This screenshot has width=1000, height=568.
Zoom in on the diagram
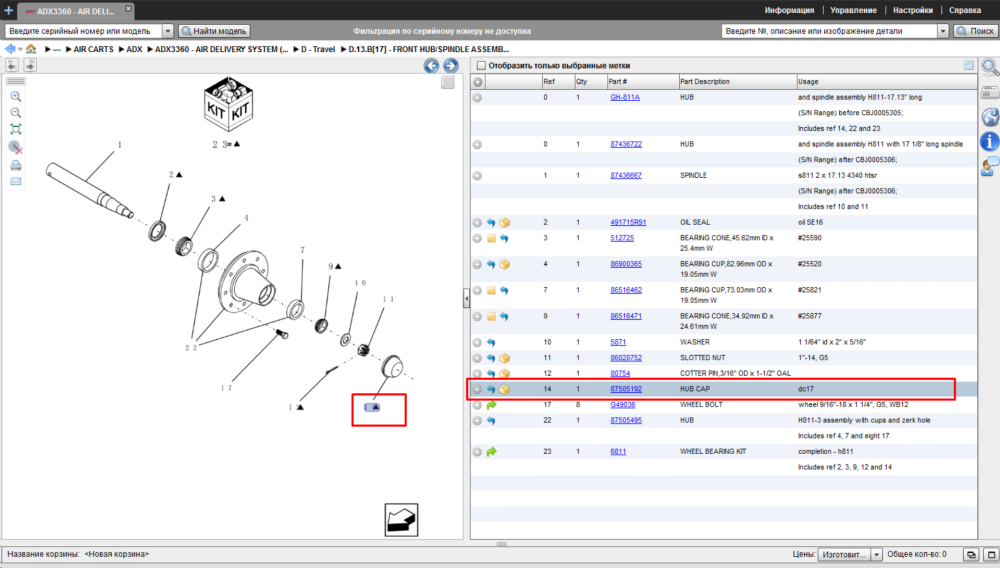[x=16, y=96]
